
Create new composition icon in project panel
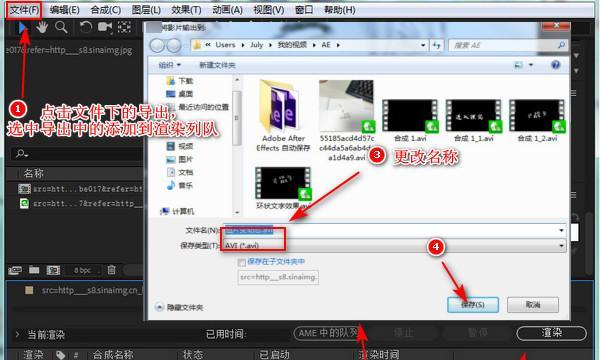(x=53, y=270)
